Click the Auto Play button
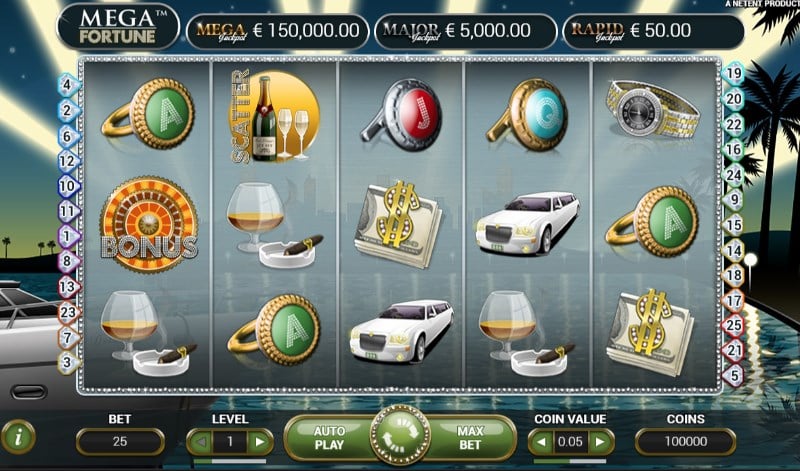The height and width of the screenshot is (471, 800). tap(330, 438)
